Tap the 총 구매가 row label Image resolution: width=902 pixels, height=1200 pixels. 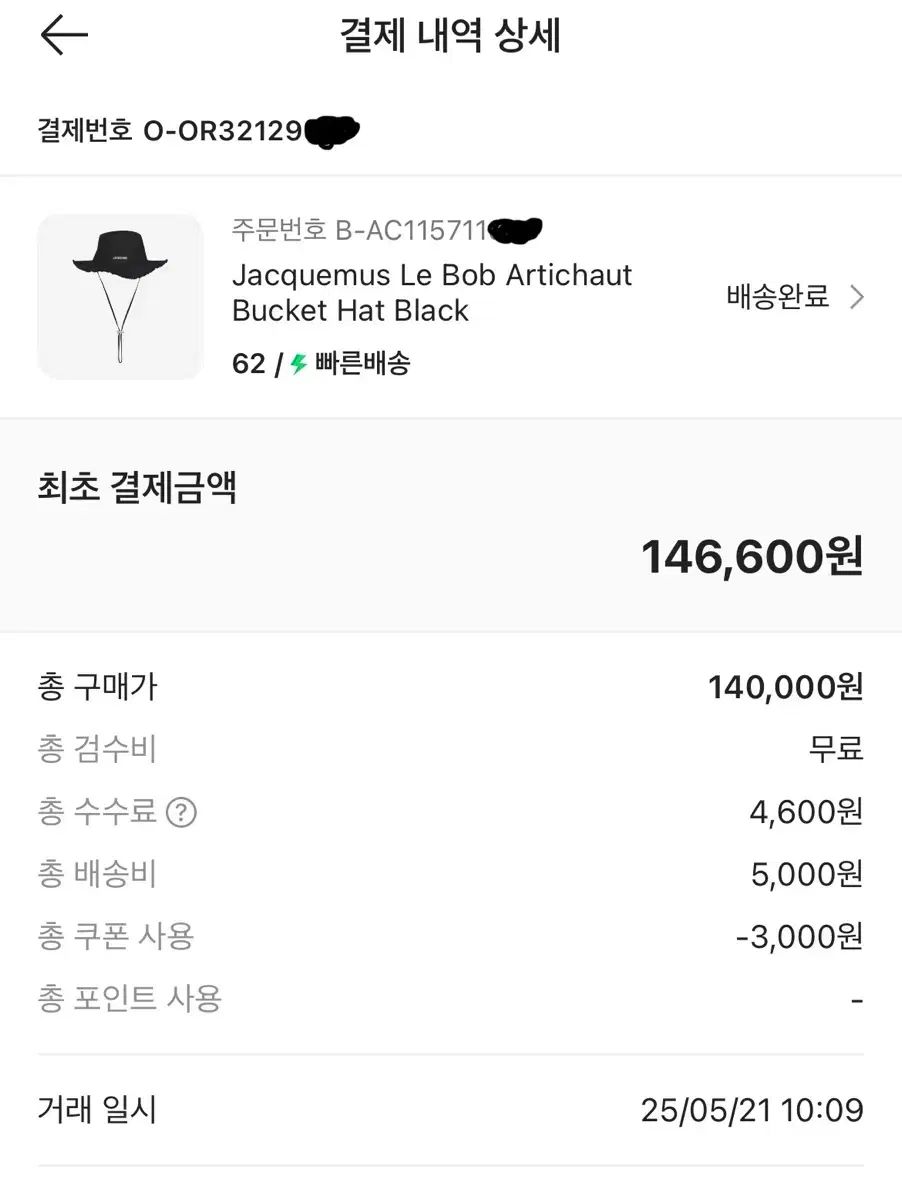point(97,687)
